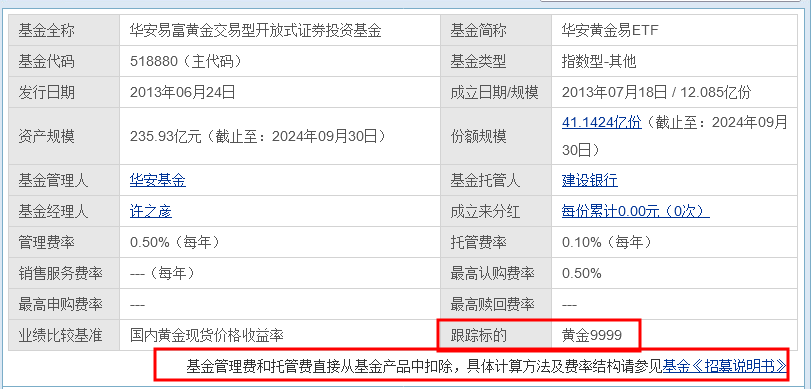Click the 跟踪标的 label cell
The height and width of the screenshot is (389, 812).
pyautogui.click(x=496, y=335)
